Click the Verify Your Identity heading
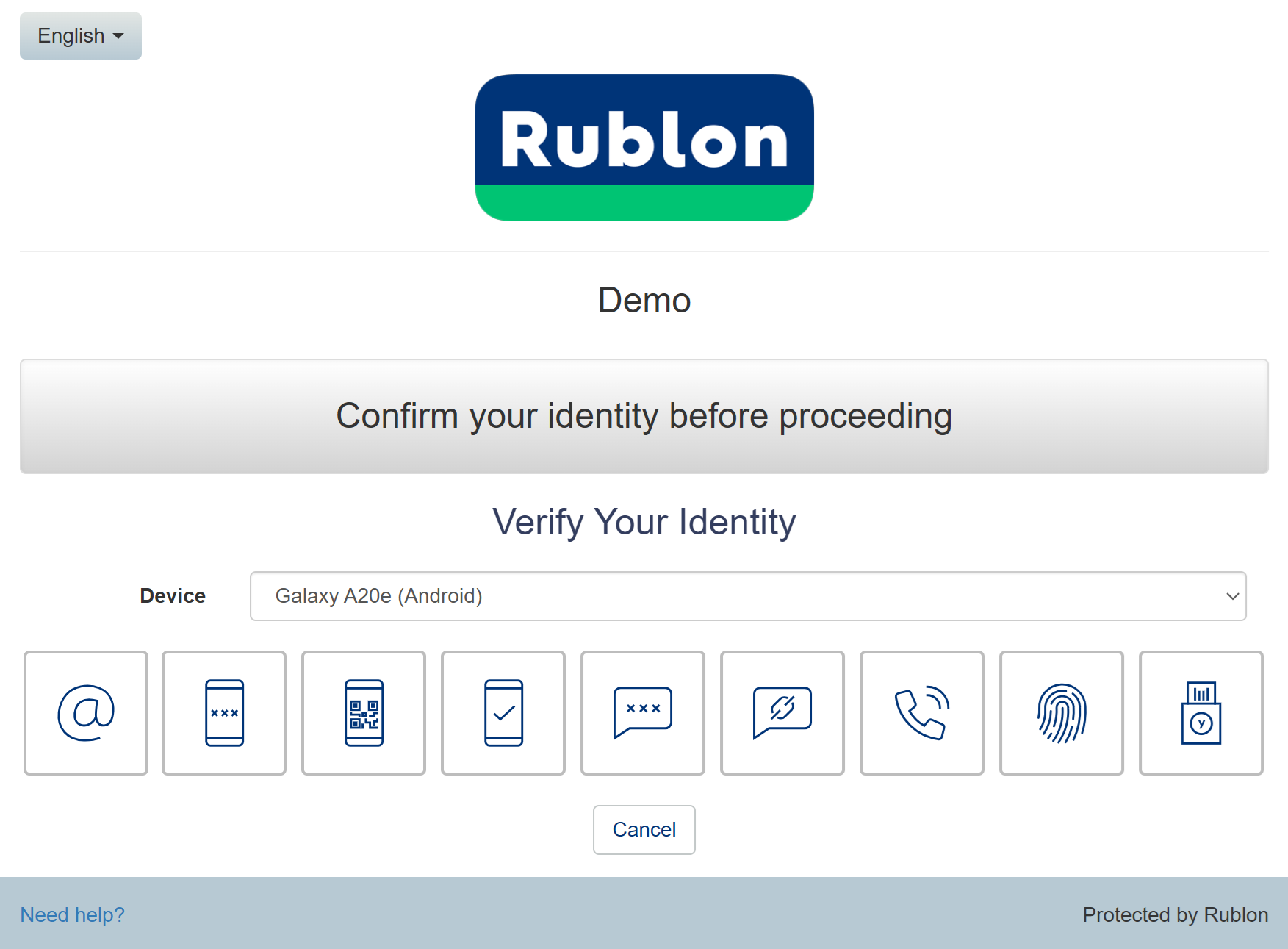 tap(644, 523)
